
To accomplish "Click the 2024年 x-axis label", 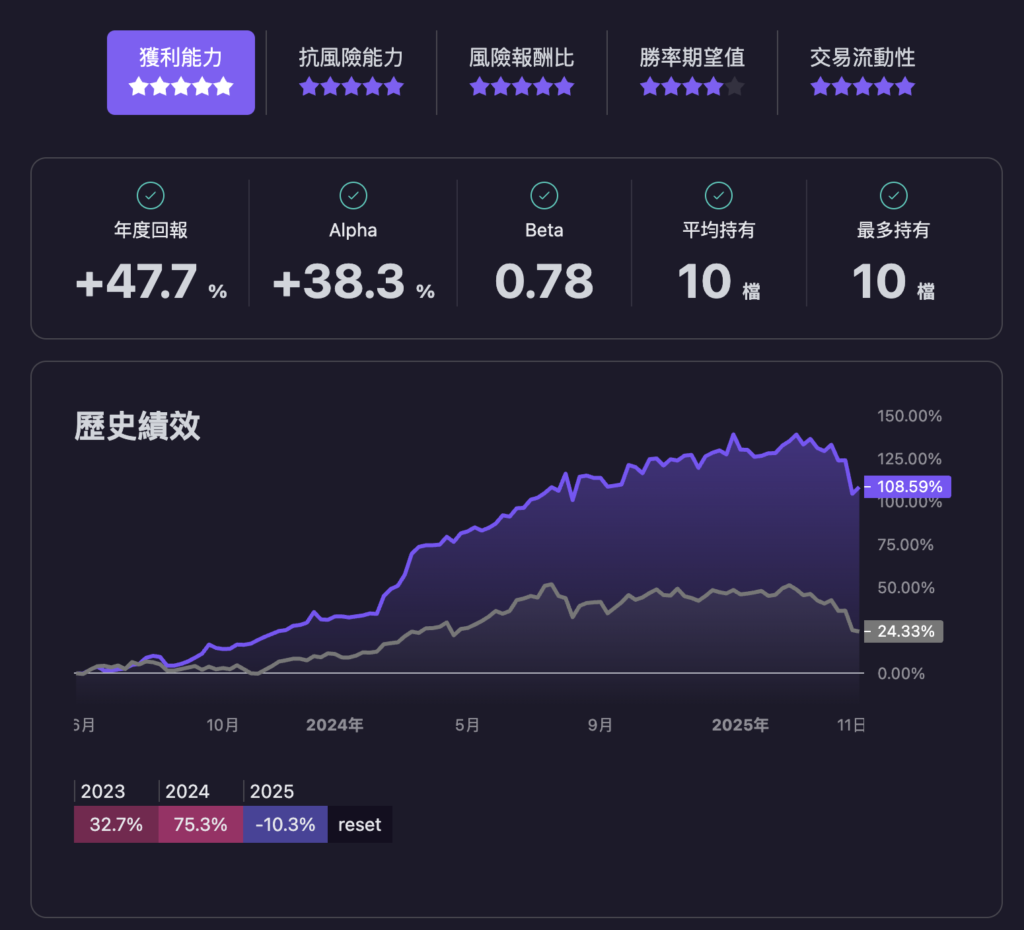I will coord(335,725).
